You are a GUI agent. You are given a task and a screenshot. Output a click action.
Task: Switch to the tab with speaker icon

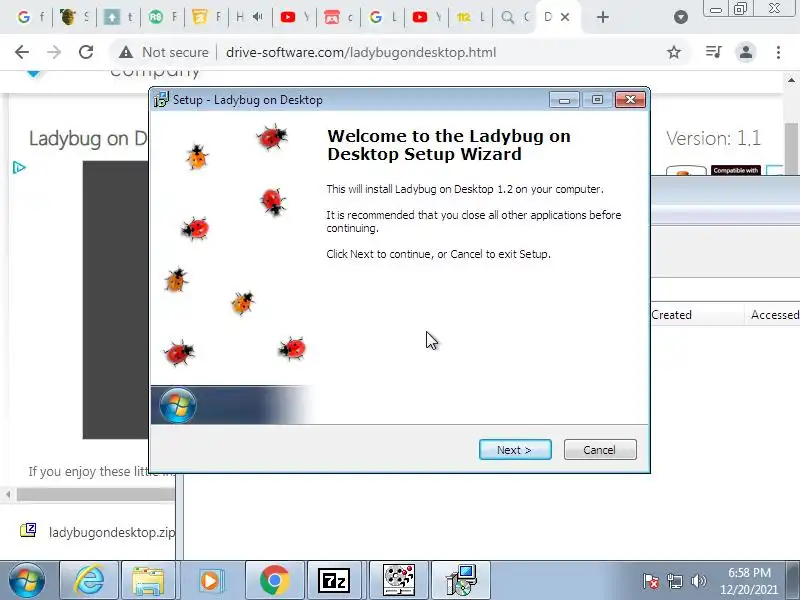(x=250, y=17)
